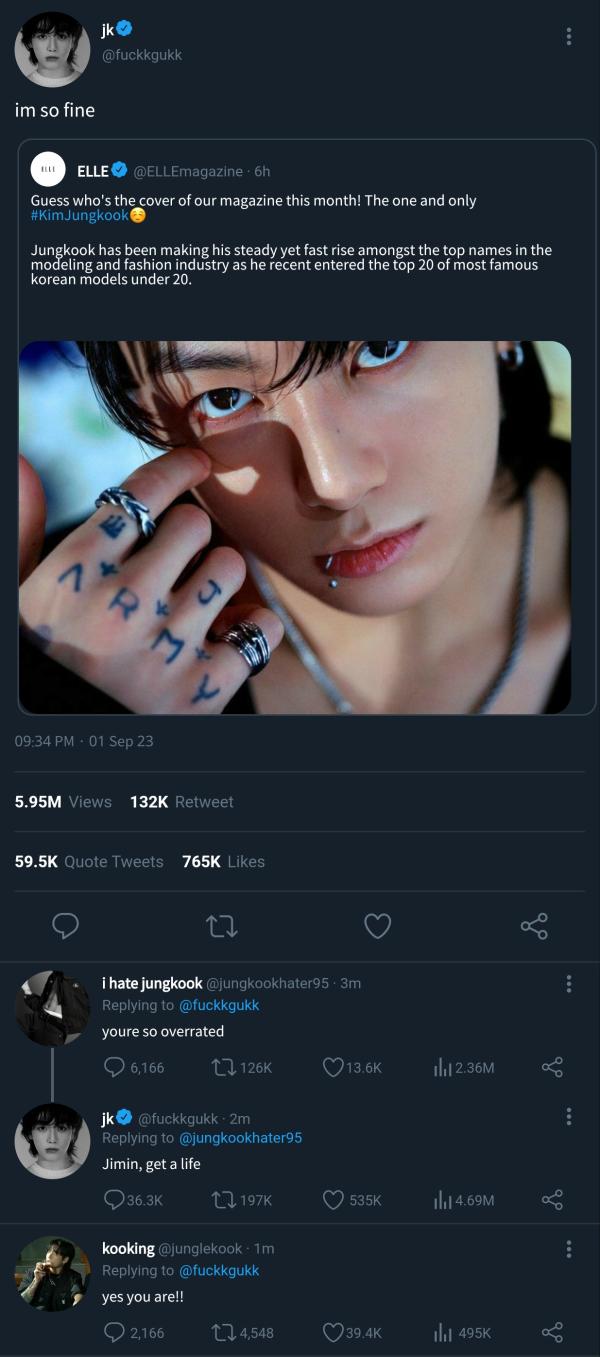View the 765K Likes list

pos(223,861)
